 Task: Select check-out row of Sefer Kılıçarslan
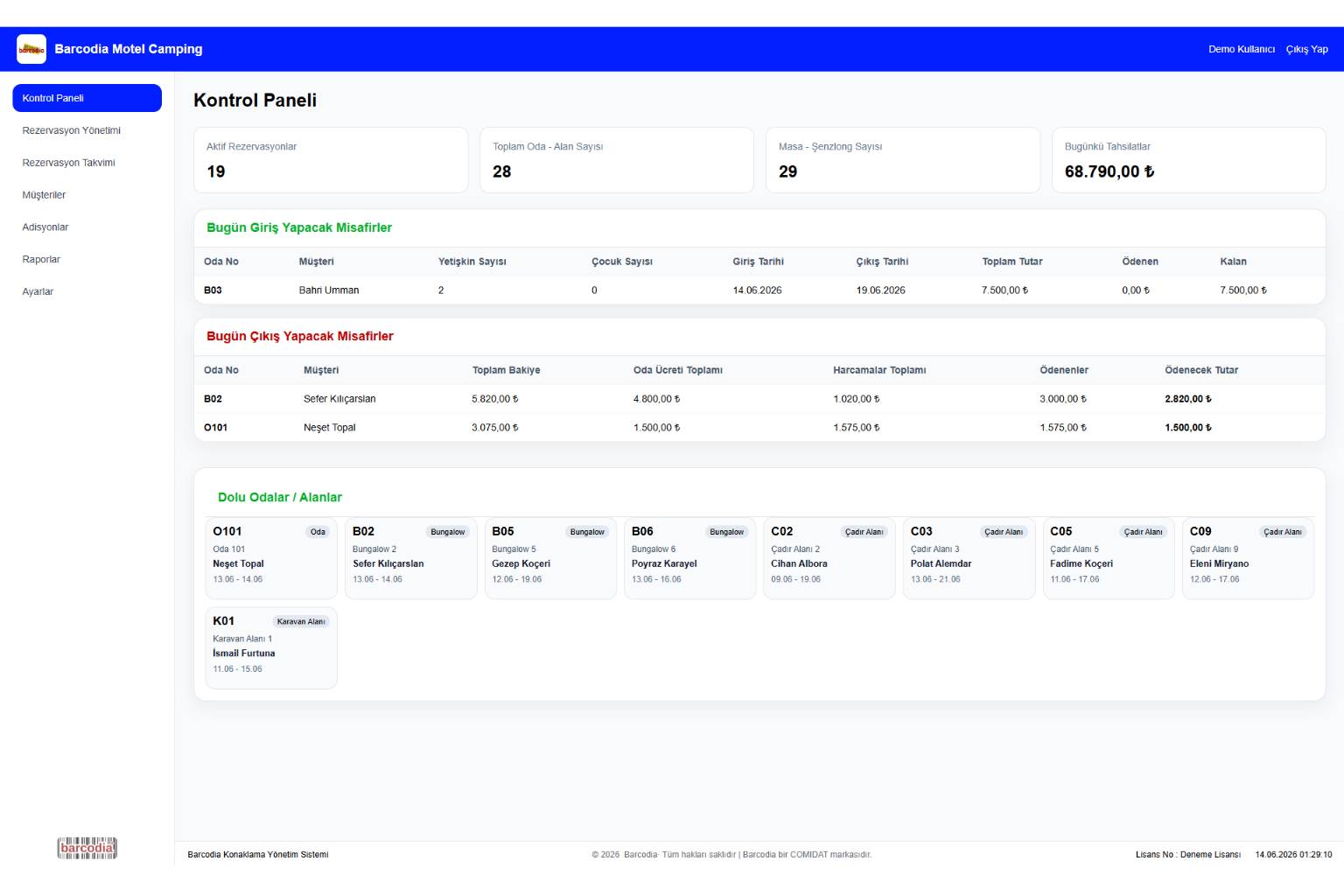pos(759,399)
